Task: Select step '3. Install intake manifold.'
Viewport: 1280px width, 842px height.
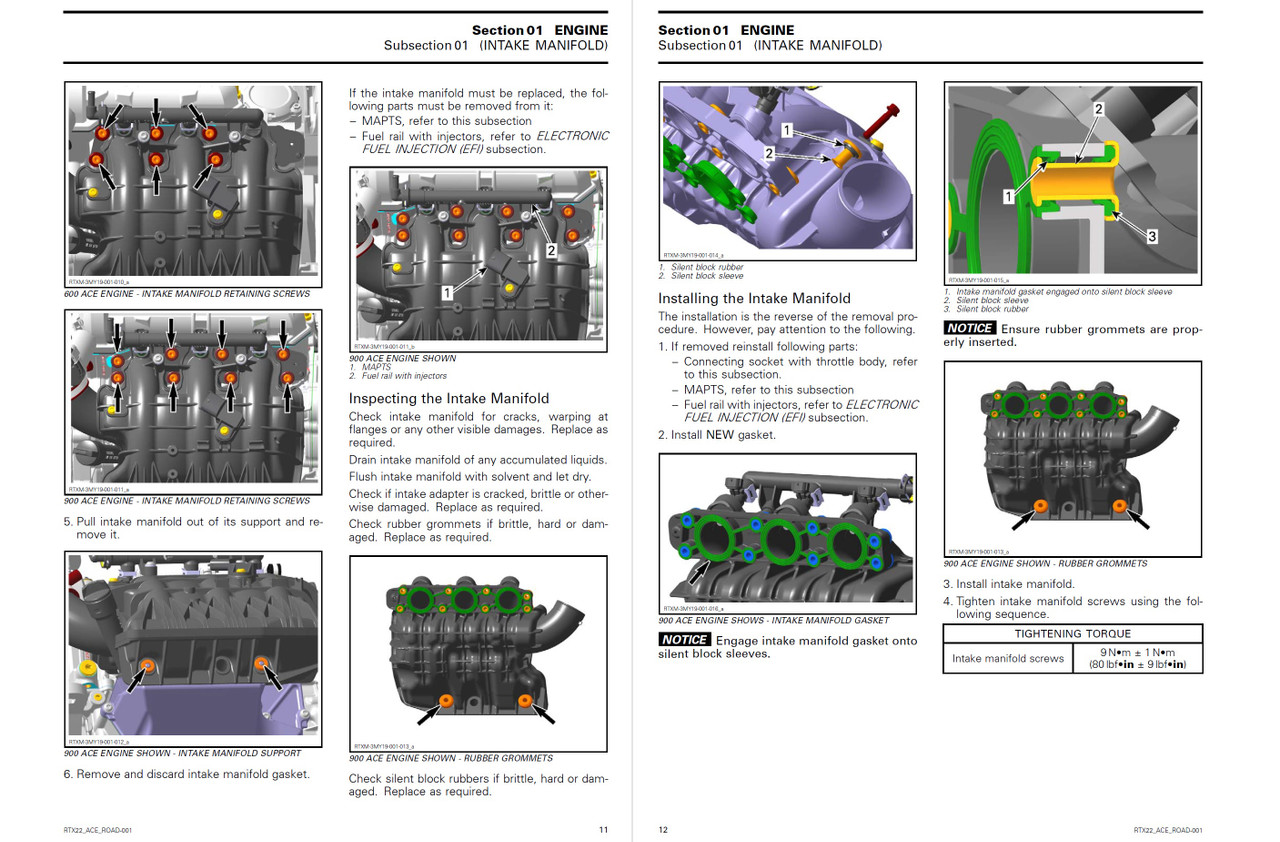Action: (x=1009, y=584)
